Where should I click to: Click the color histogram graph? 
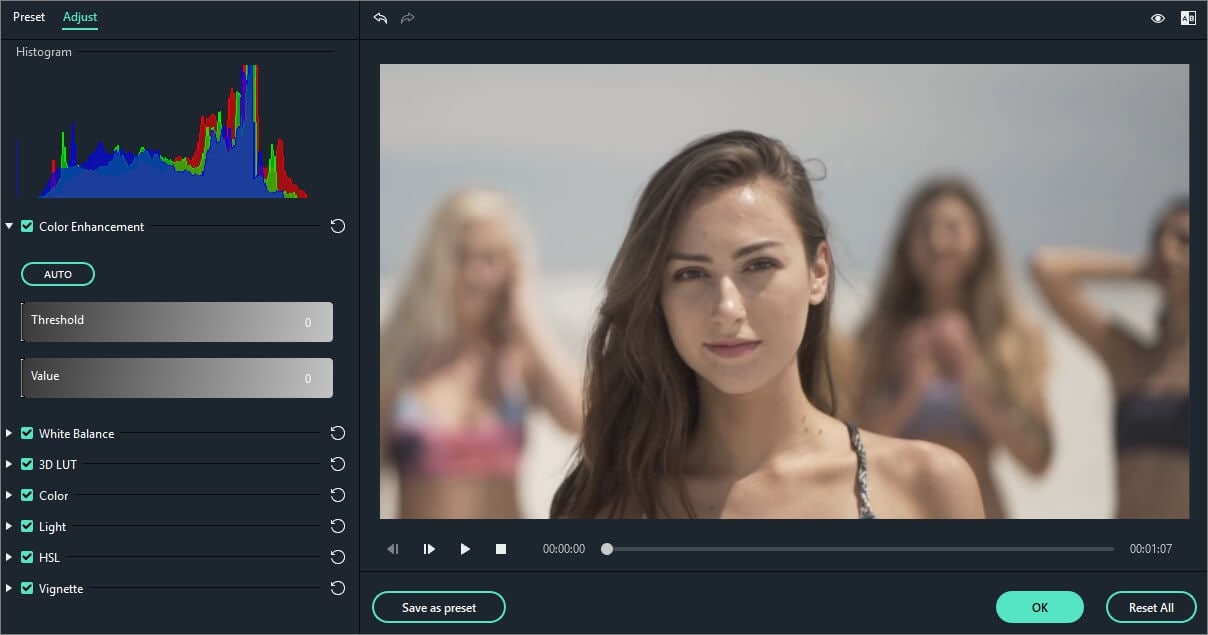click(162, 131)
